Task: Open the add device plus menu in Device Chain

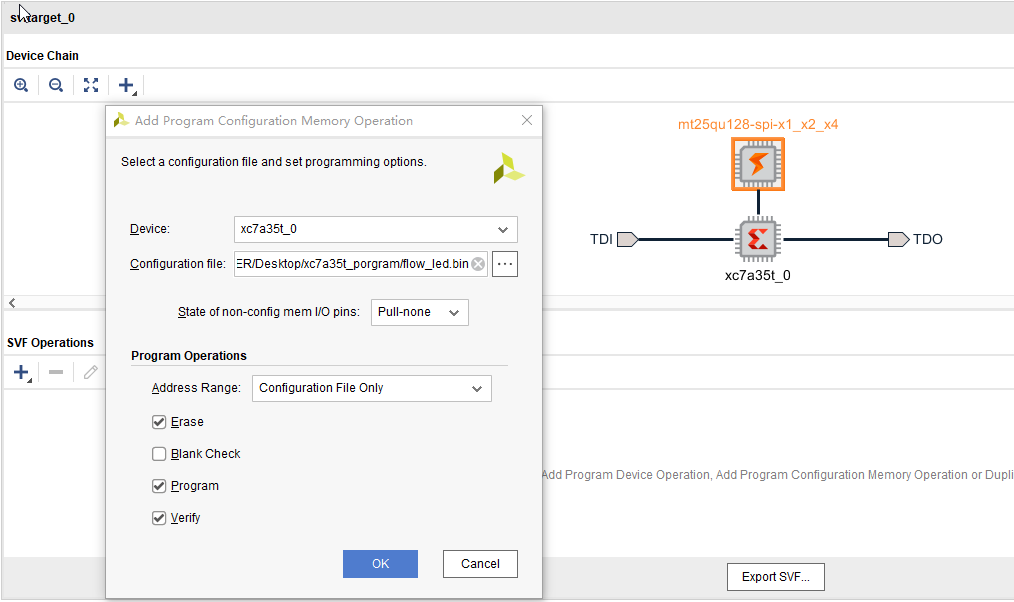Action: point(127,85)
